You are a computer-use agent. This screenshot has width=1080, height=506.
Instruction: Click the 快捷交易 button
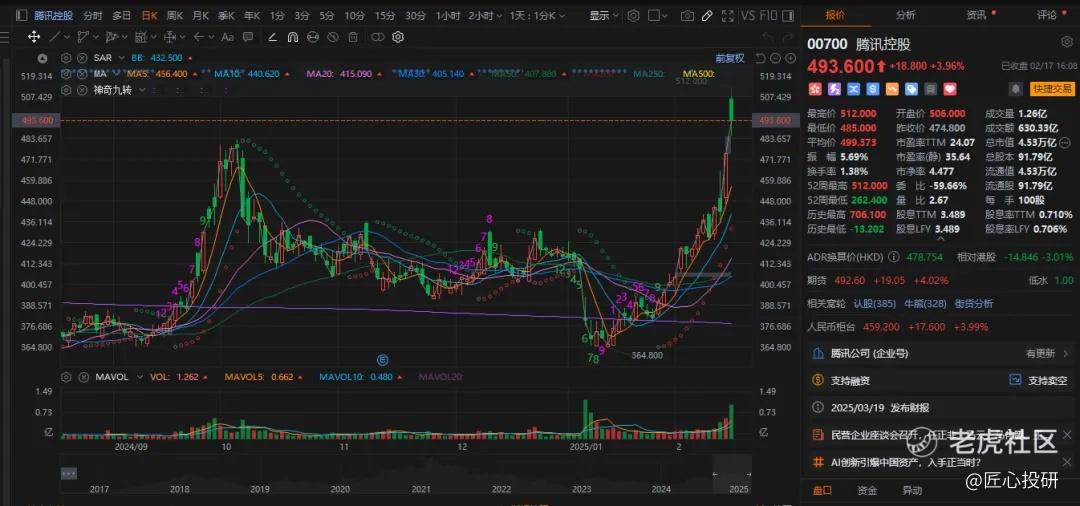tap(1052, 89)
